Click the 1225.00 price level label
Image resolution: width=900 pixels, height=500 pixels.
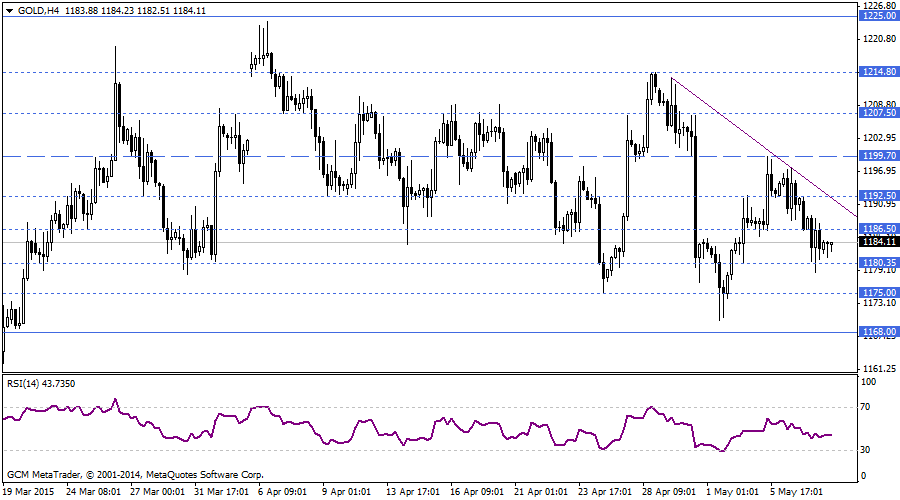click(x=879, y=16)
